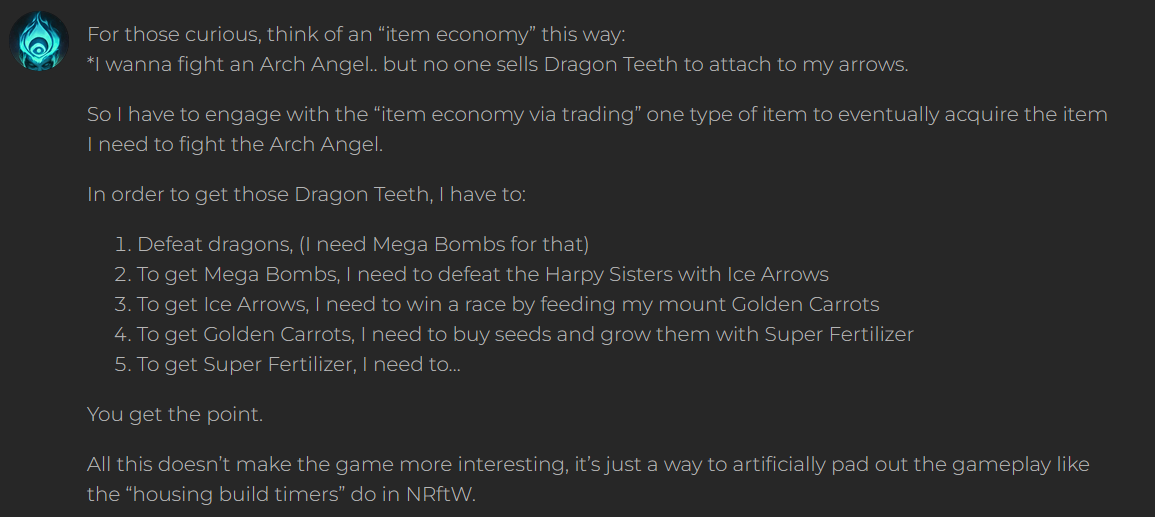Click the final line mentioning NRftW
The width and height of the screenshot is (1155, 517).
pos(281,494)
